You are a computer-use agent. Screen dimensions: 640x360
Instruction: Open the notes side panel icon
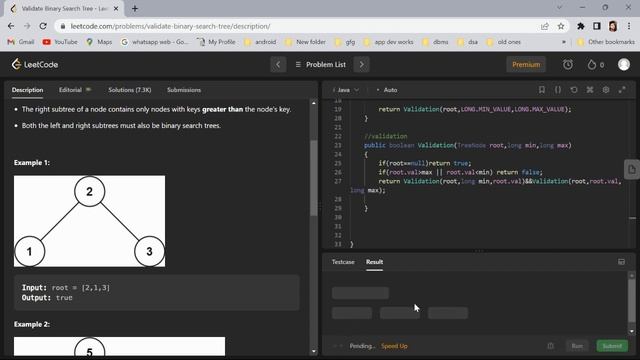click(632, 169)
